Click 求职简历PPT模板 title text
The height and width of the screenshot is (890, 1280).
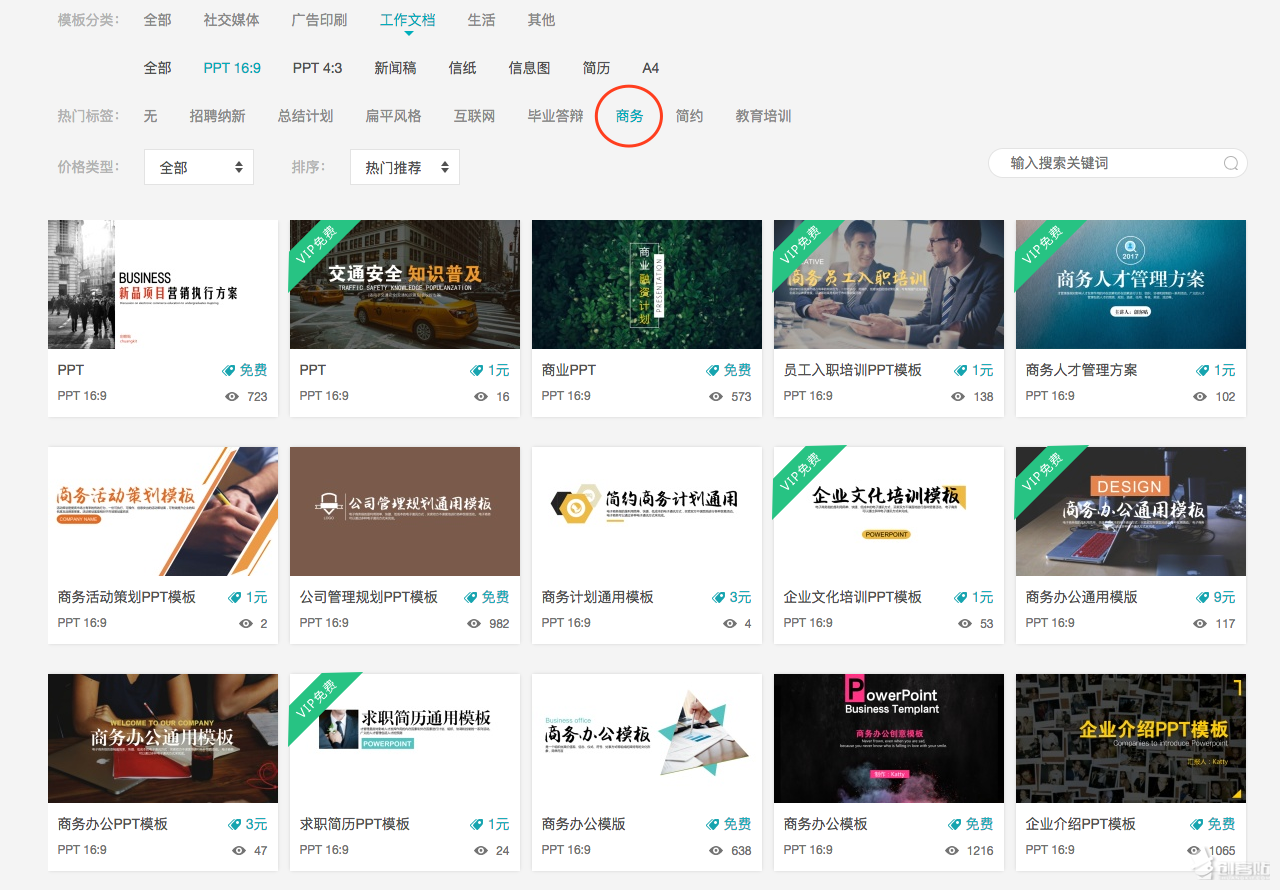tap(355, 824)
